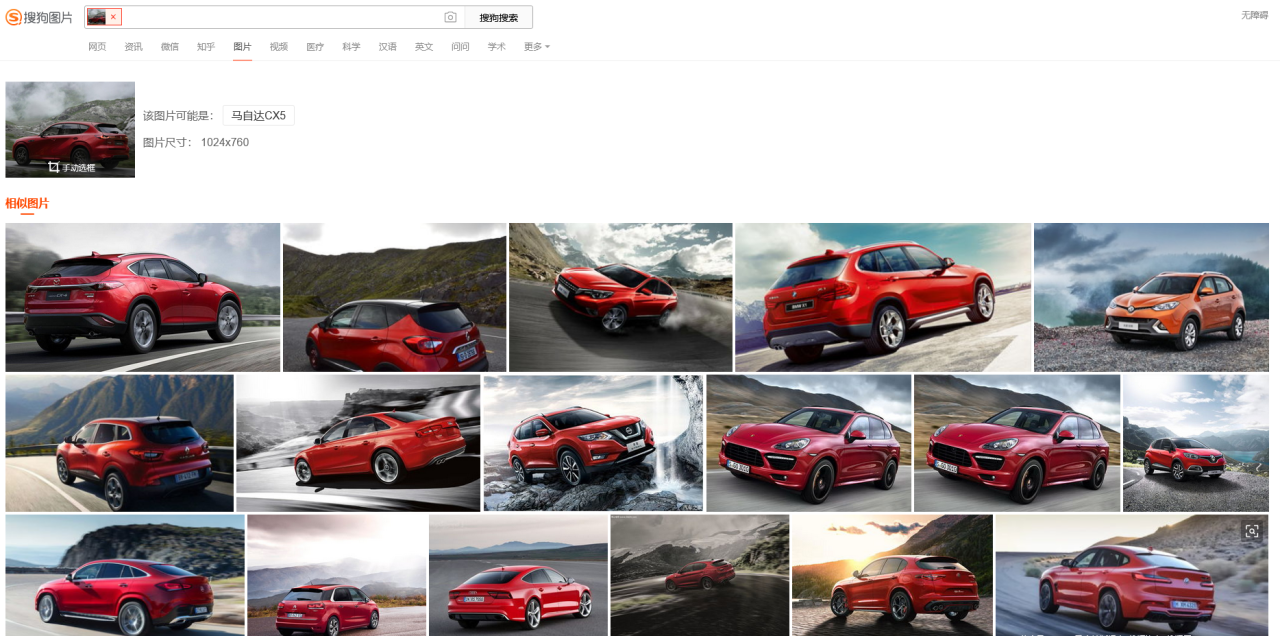Select the 相似图片 section heading
The image size is (1280, 636).
pos(27,204)
